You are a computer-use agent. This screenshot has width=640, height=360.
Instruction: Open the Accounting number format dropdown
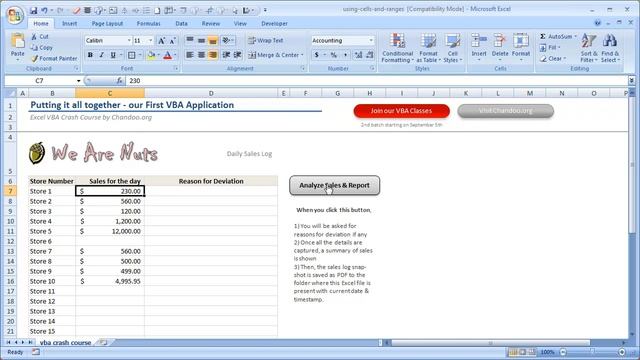tap(371, 40)
